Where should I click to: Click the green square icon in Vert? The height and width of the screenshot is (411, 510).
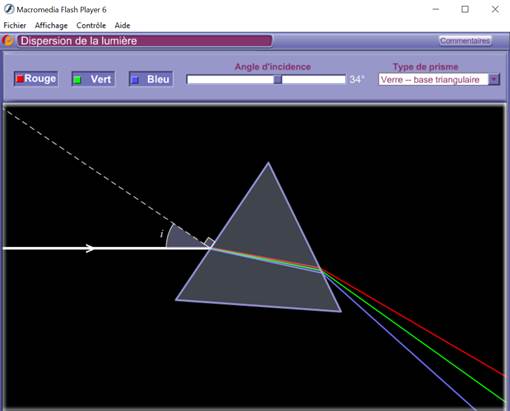pos(77,80)
